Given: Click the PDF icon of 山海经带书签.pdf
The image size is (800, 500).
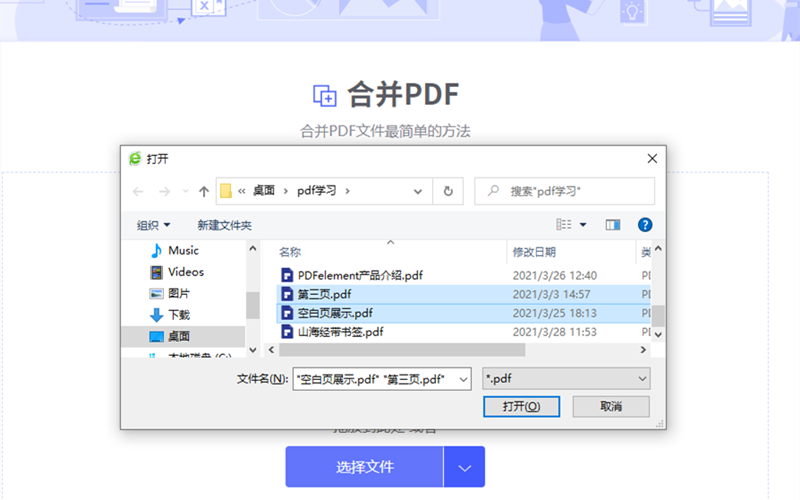Looking at the screenshot, I should (287, 332).
